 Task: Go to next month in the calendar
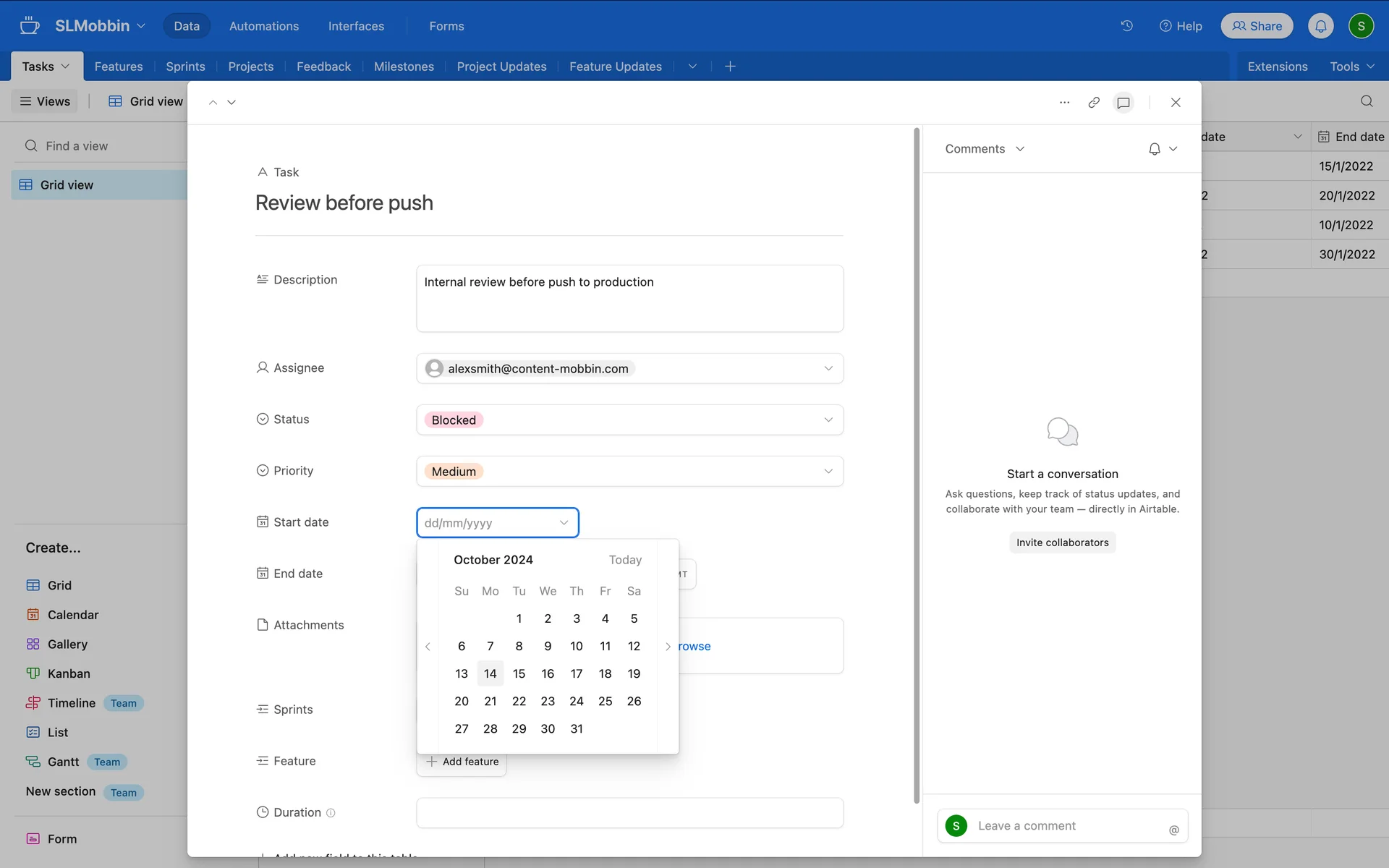668,647
